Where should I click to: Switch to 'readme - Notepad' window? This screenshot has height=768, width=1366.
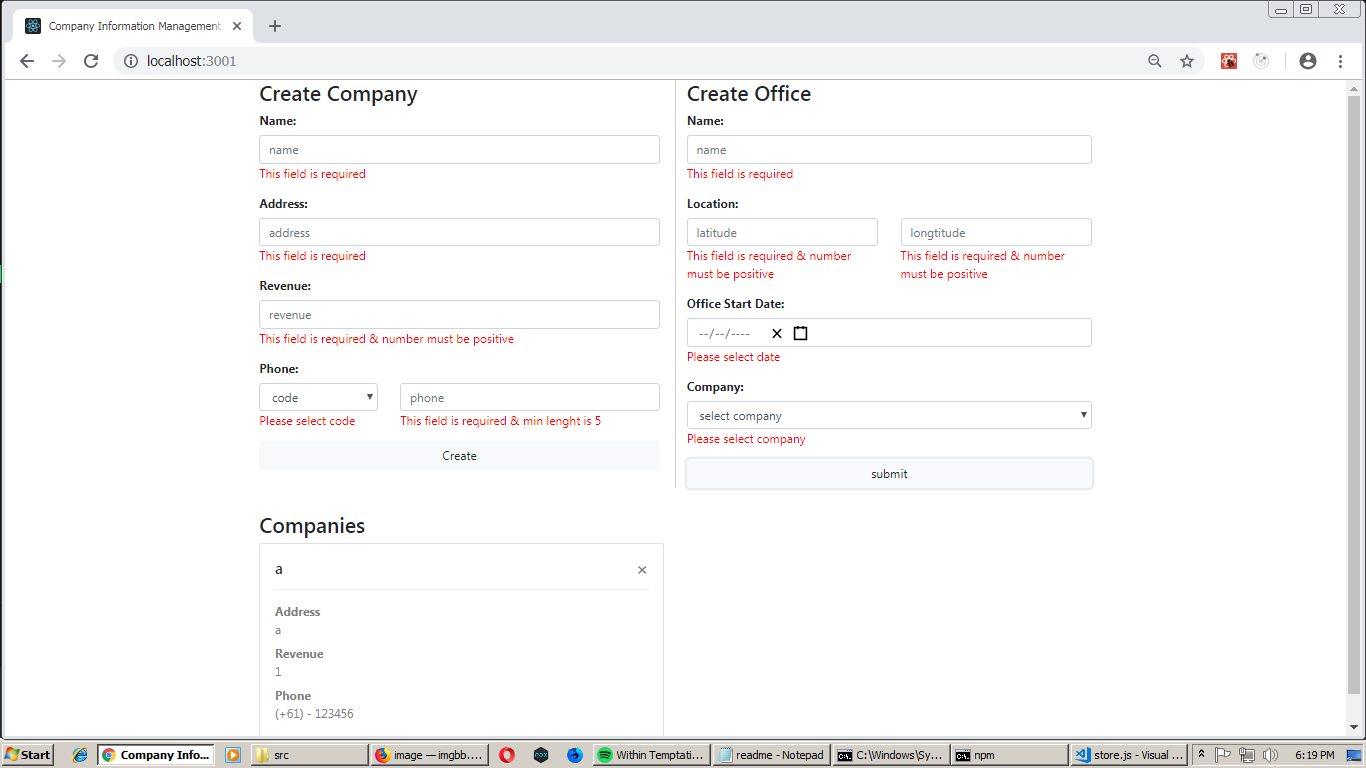(x=773, y=755)
